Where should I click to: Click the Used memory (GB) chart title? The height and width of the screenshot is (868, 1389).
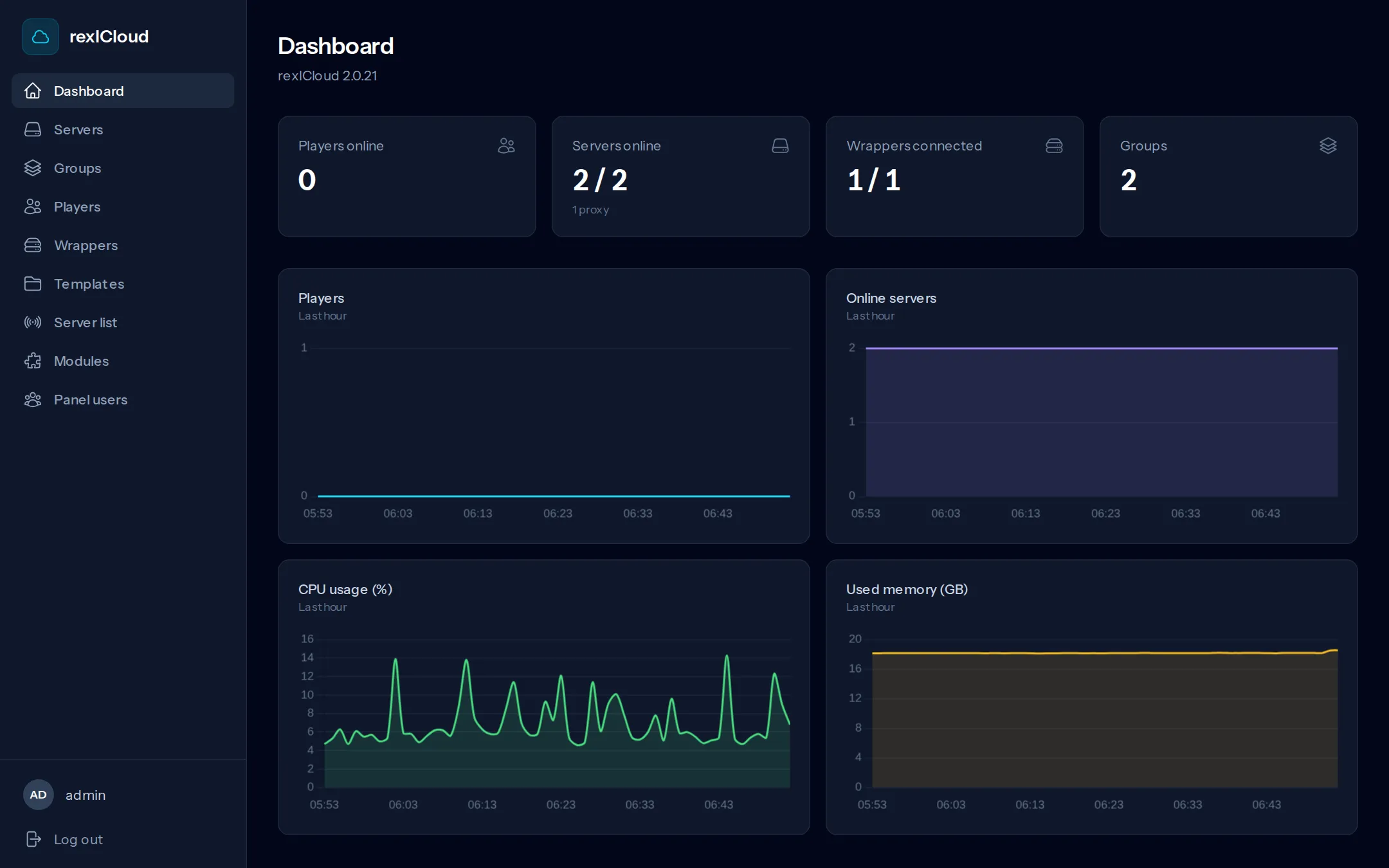(x=907, y=590)
